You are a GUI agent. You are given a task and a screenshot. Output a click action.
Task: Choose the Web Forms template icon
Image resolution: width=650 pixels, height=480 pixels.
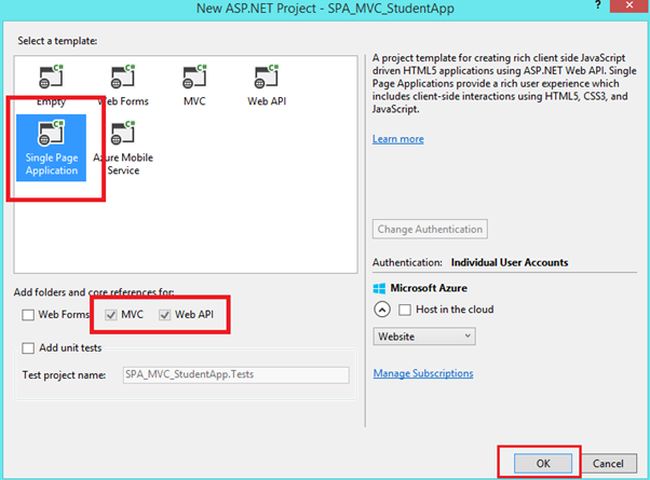[x=123, y=77]
